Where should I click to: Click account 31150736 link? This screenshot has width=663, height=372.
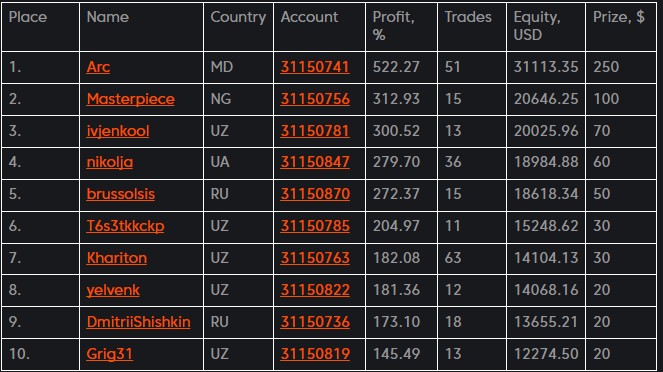[315, 322]
